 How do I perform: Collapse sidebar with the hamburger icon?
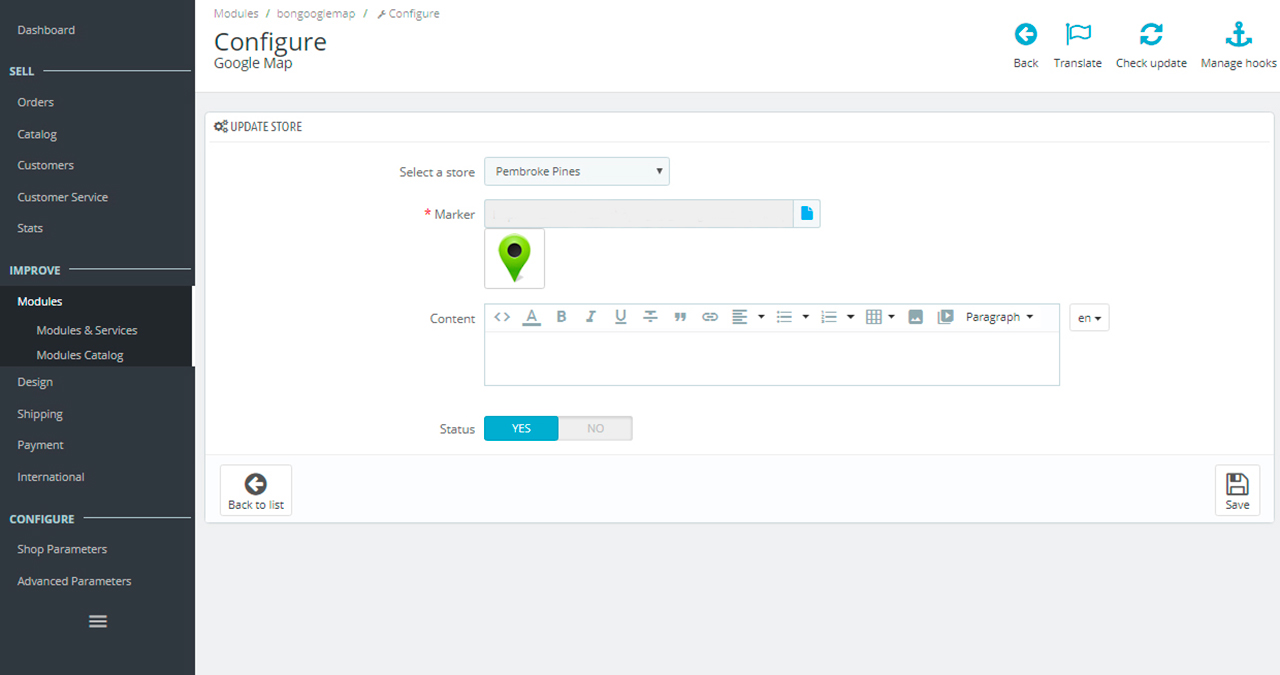coord(98,621)
